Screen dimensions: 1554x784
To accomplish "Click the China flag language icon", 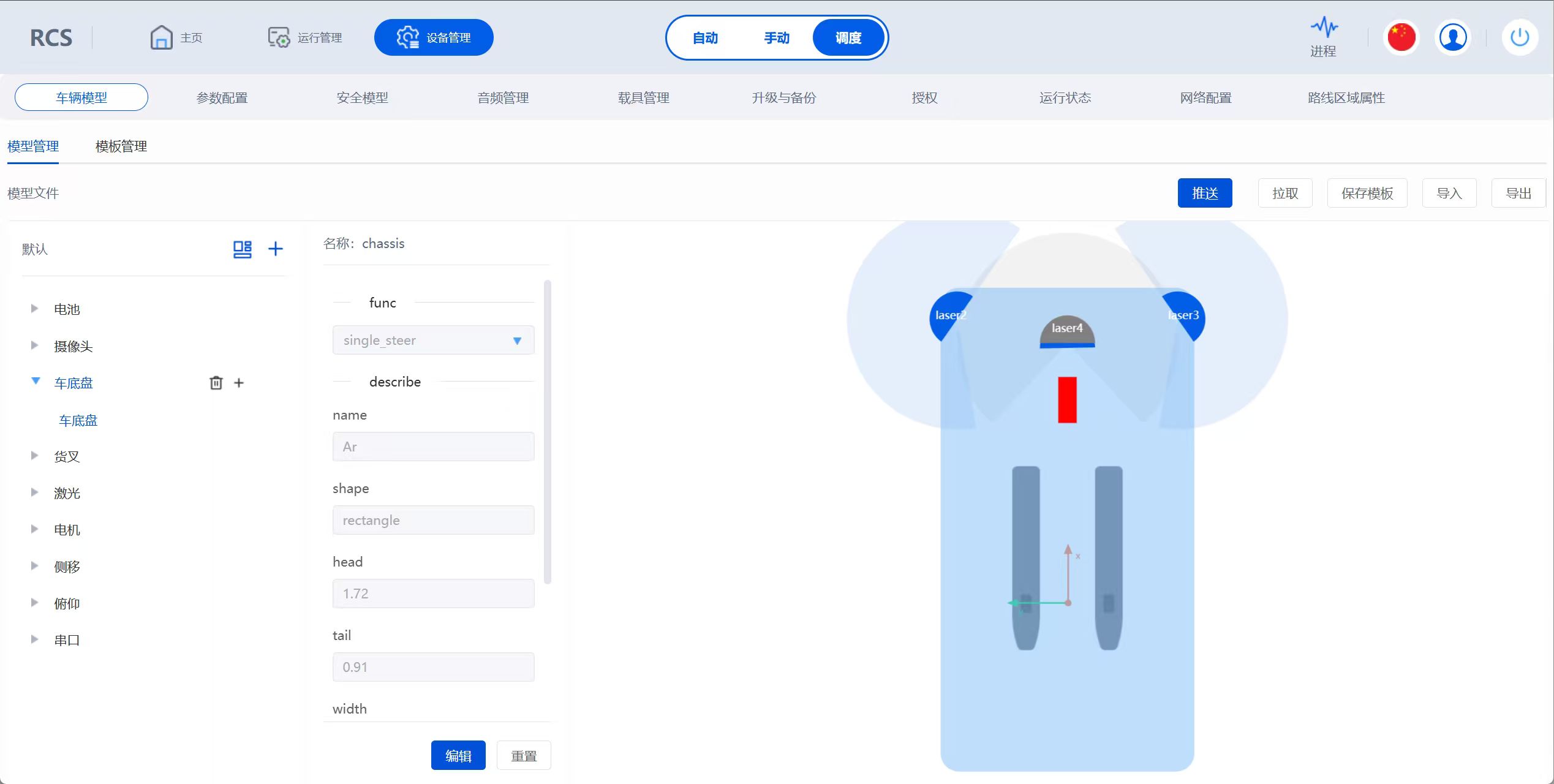I will (x=1401, y=37).
